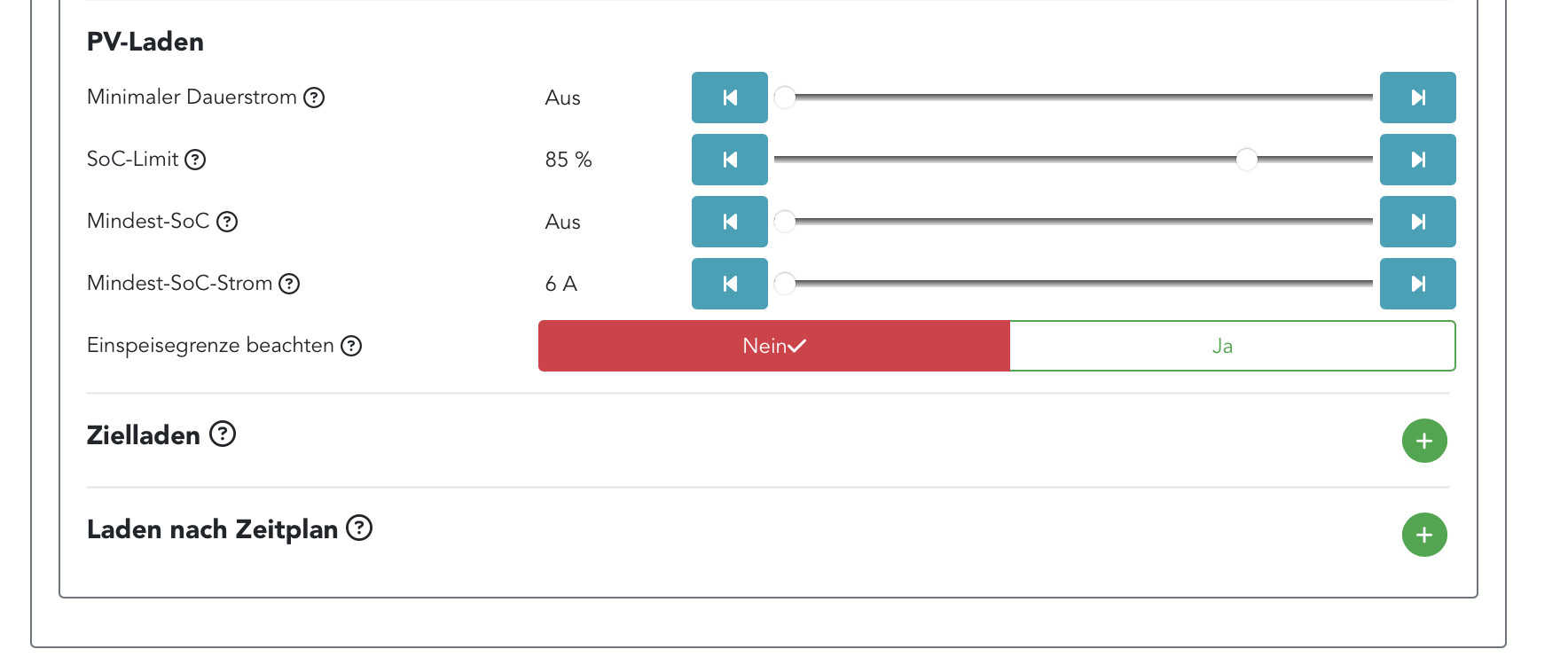Raise Mindest-SoC-Strom to maximum
Image resolution: width=1568 pixels, height=665 pixels.
[x=1417, y=284]
